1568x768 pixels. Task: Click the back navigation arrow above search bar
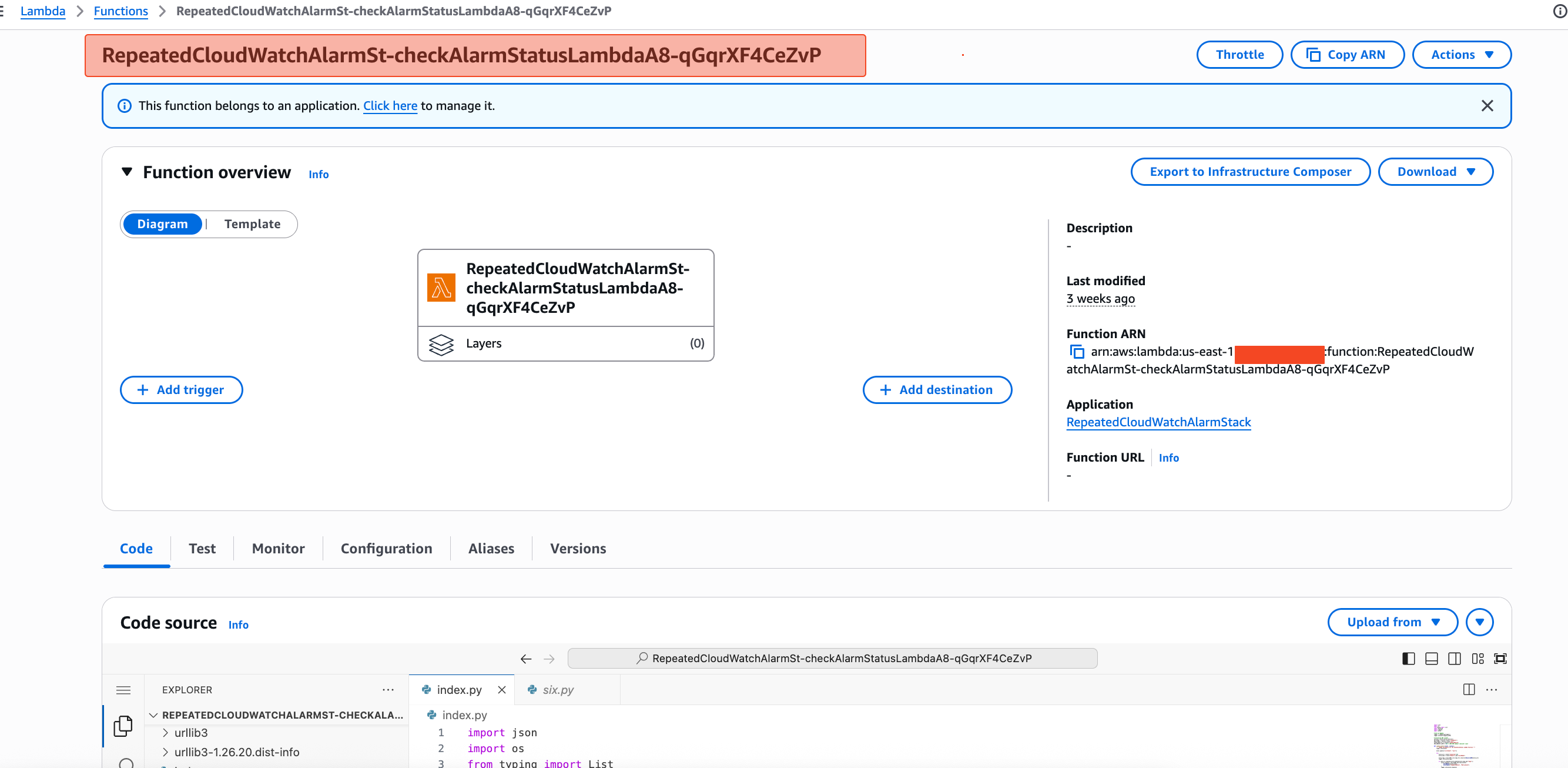[525, 659]
